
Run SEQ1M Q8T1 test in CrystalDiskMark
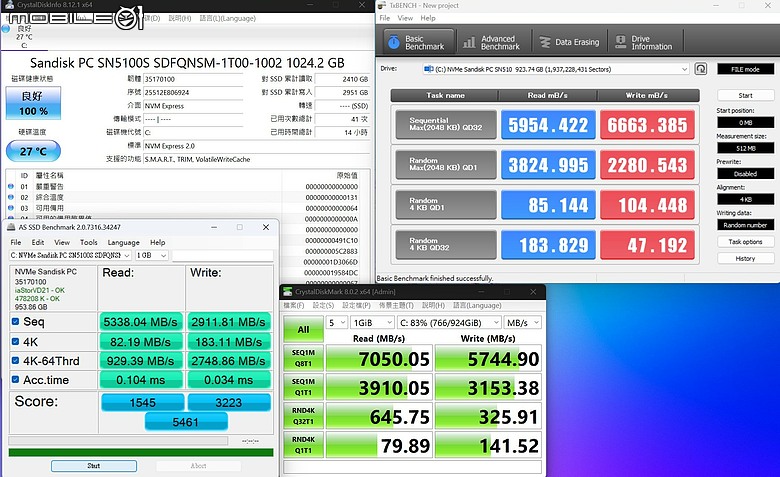[x=303, y=358]
